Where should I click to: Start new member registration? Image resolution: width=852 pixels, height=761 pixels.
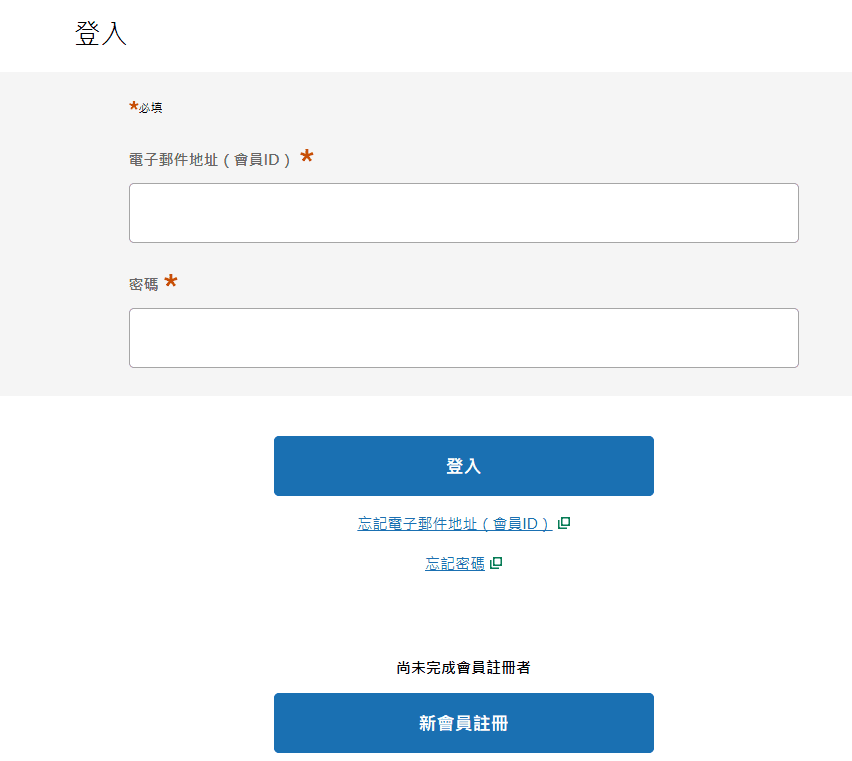point(463,723)
